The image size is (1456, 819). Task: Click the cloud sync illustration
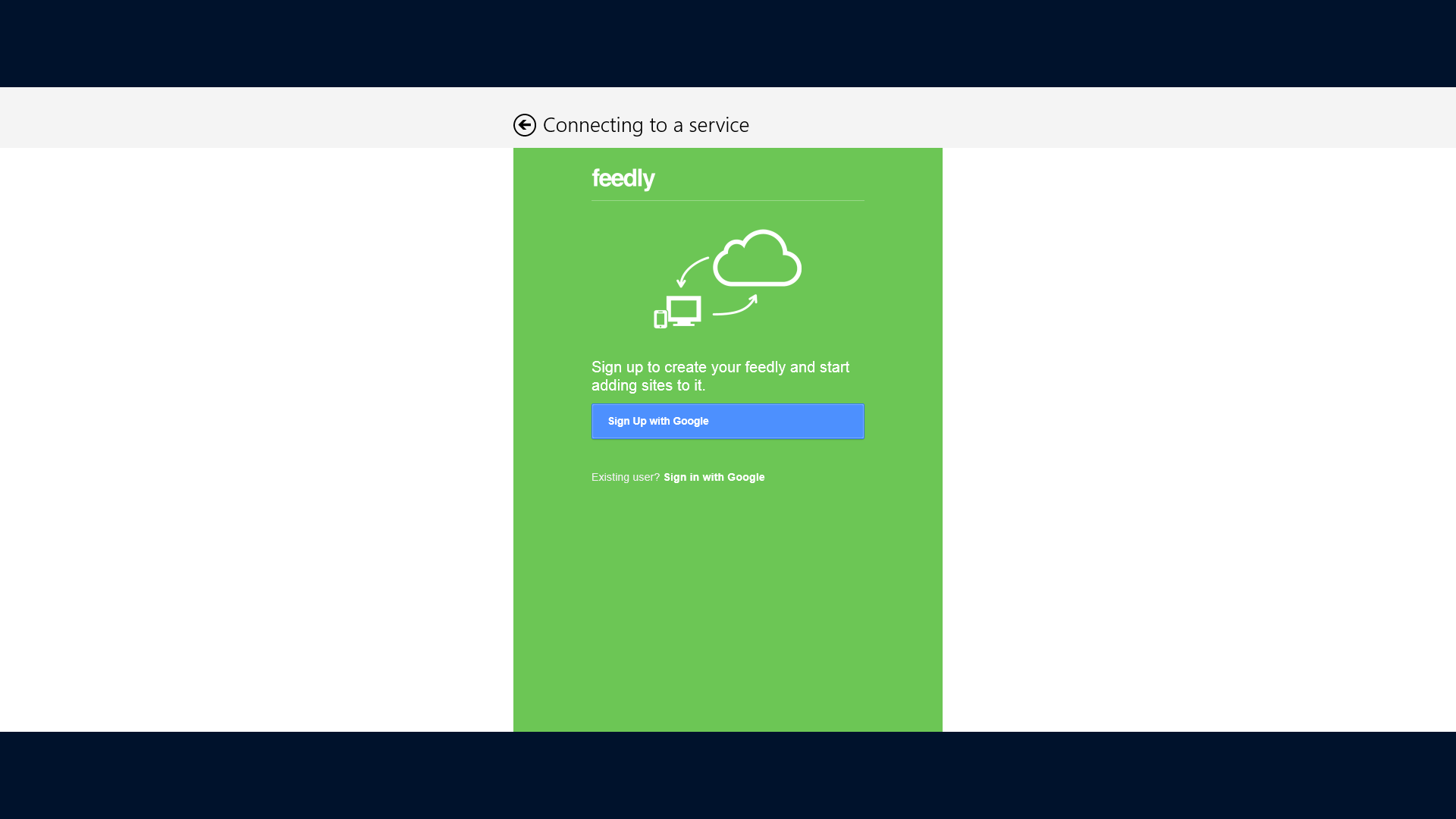pyautogui.click(x=728, y=278)
